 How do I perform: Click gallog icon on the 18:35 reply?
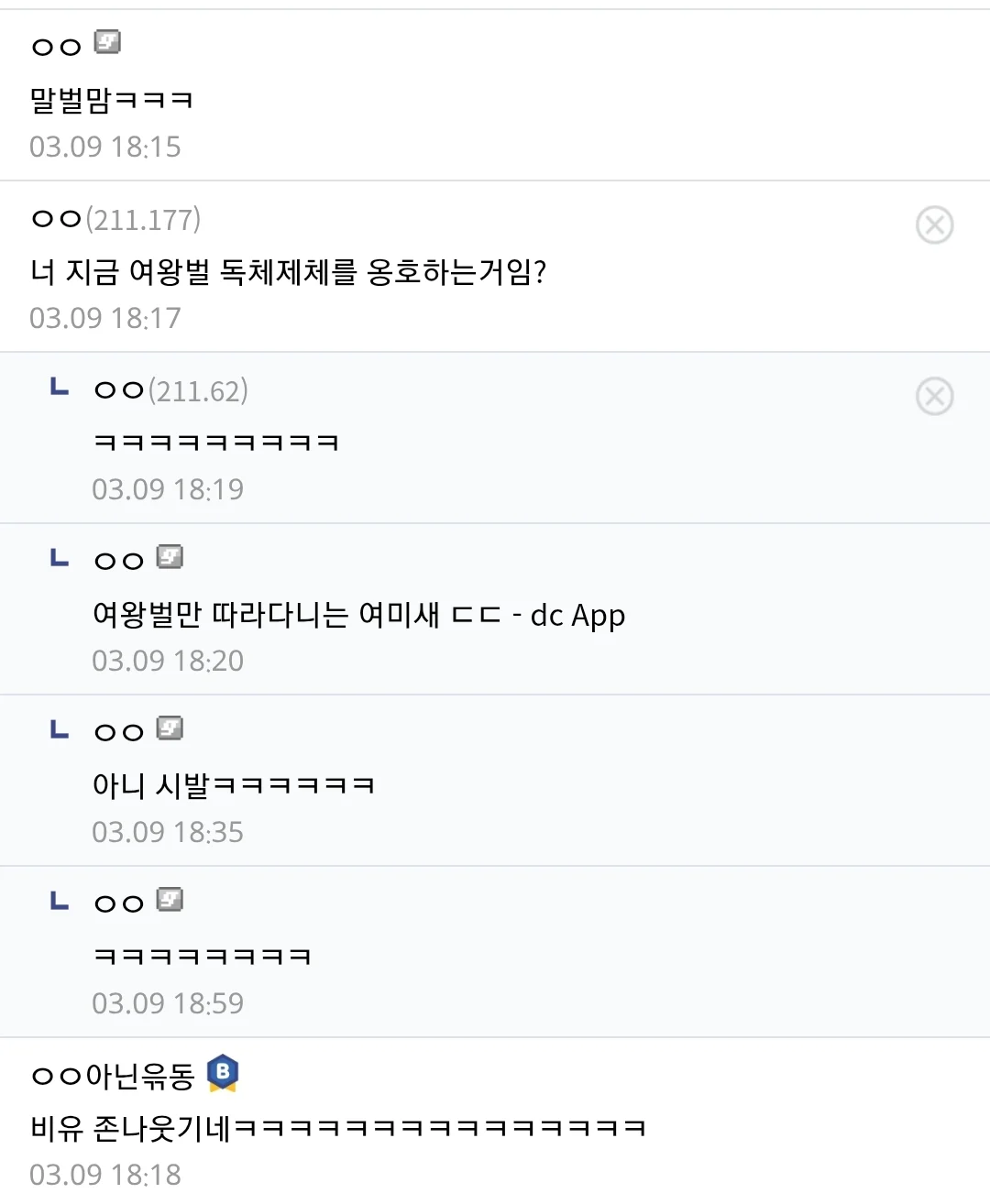click(x=170, y=728)
